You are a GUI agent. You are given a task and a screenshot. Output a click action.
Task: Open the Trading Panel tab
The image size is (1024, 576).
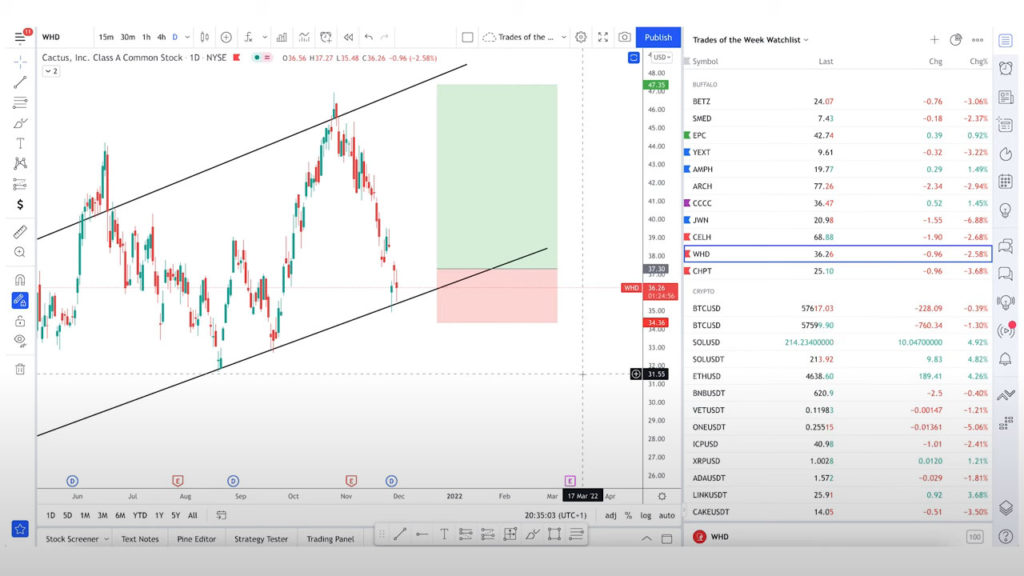[x=330, y=539]
